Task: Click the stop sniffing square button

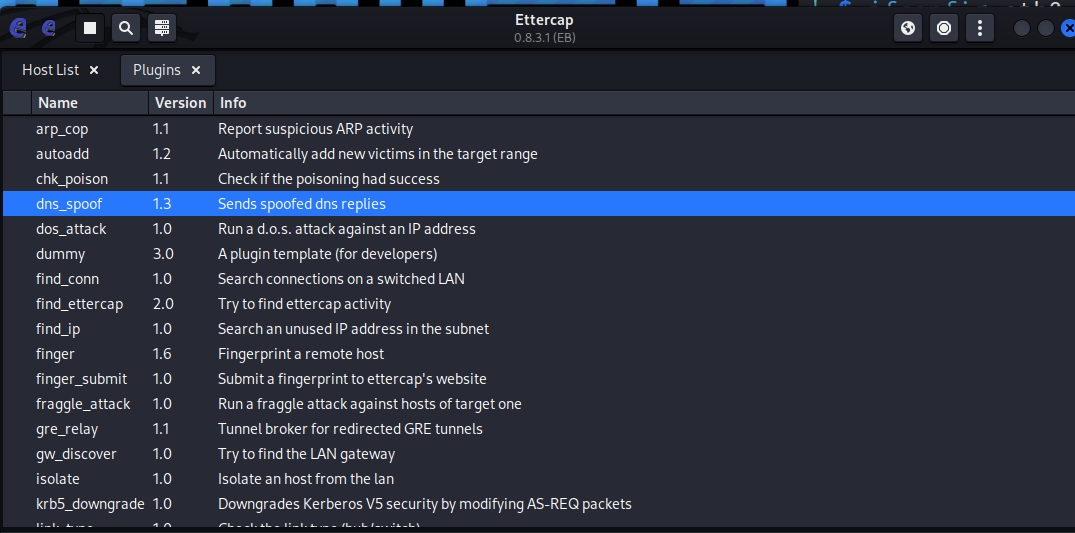Action: (x=90, y=28)
